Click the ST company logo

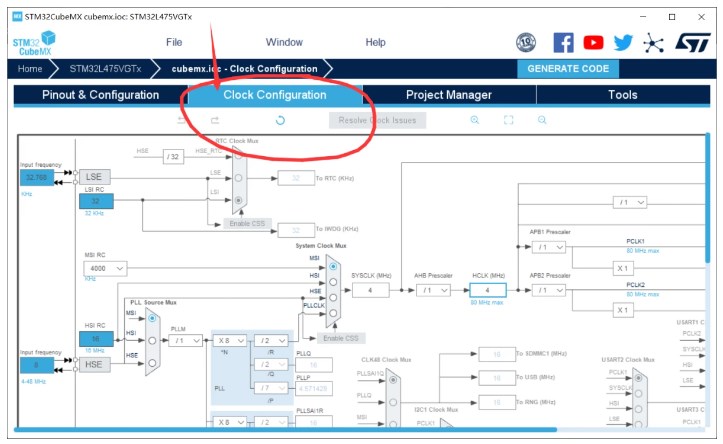[x=693, y=42]
